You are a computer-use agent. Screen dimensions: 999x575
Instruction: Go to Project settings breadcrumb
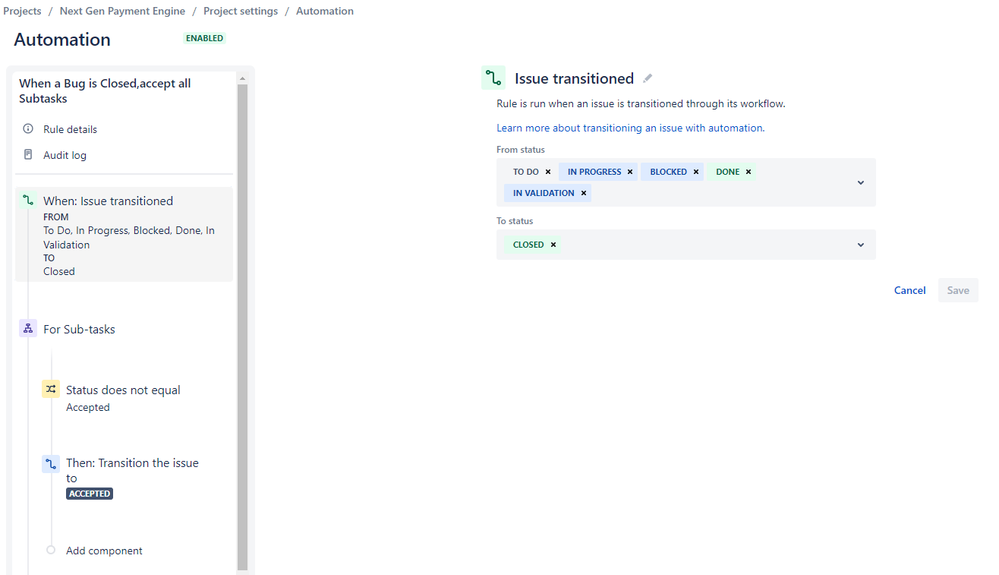click(x=241, y=11)
